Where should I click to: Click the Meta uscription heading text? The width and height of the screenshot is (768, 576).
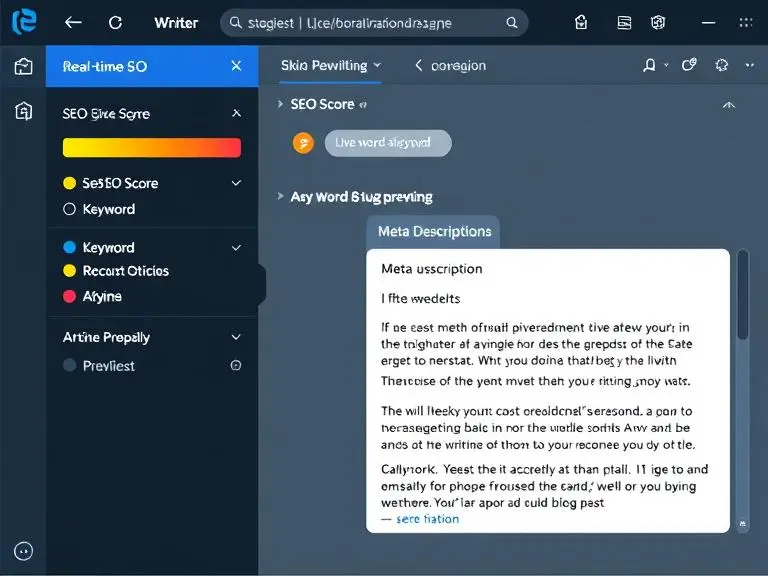click(x=432, y=269)
